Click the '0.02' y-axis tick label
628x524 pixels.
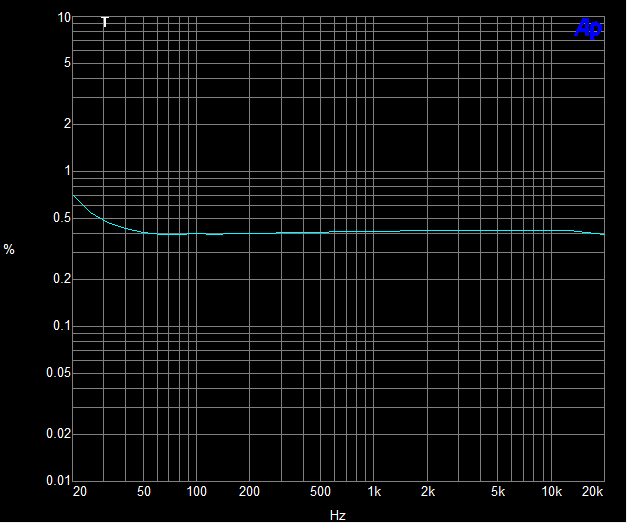point(58,433)
